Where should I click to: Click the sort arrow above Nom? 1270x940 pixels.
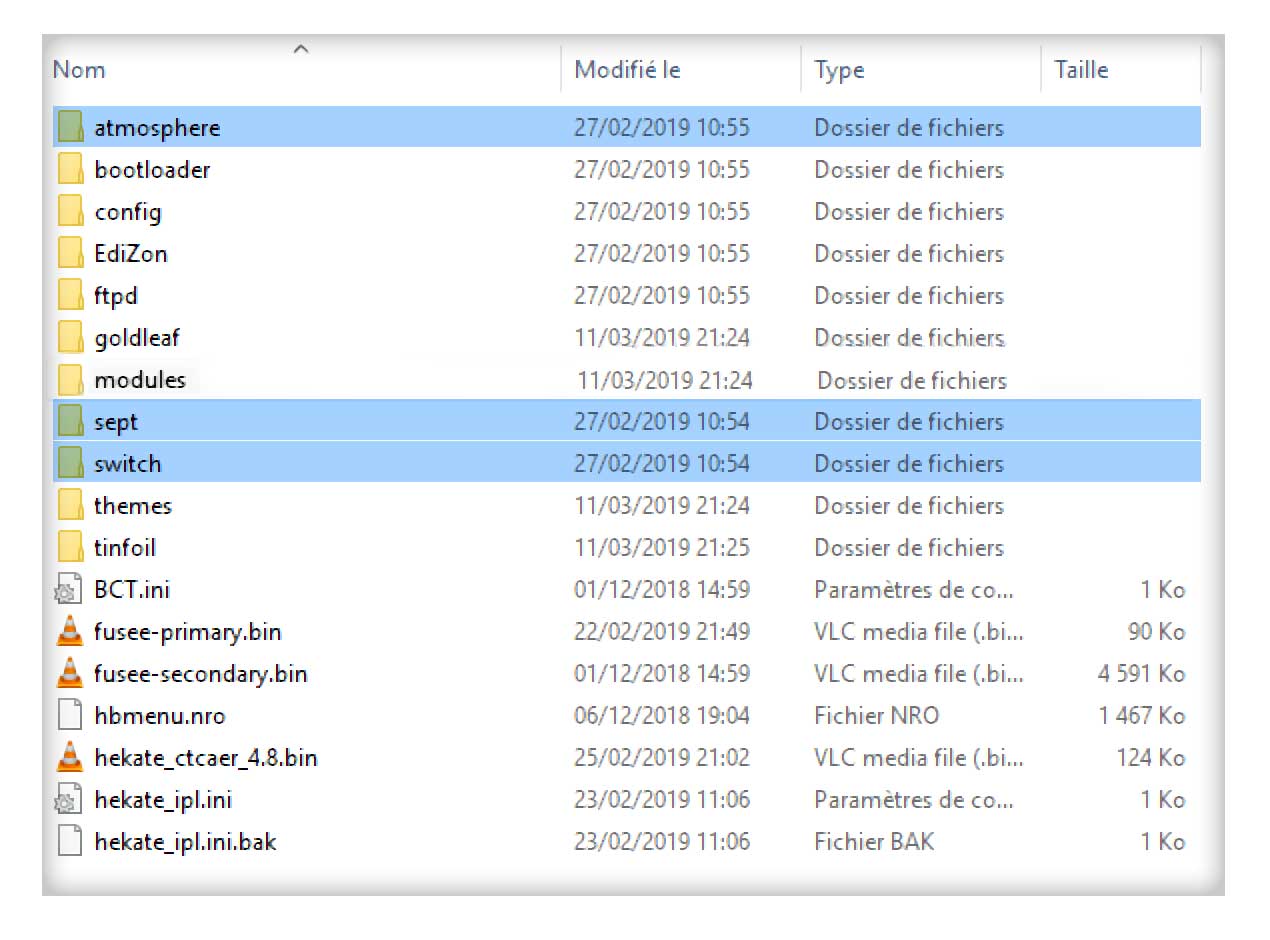pyautogui.click(x=300, y=48)
